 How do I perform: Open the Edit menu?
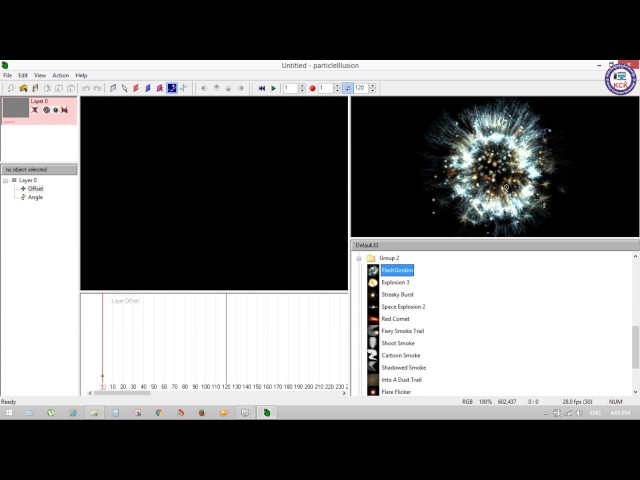coord(23,75)
